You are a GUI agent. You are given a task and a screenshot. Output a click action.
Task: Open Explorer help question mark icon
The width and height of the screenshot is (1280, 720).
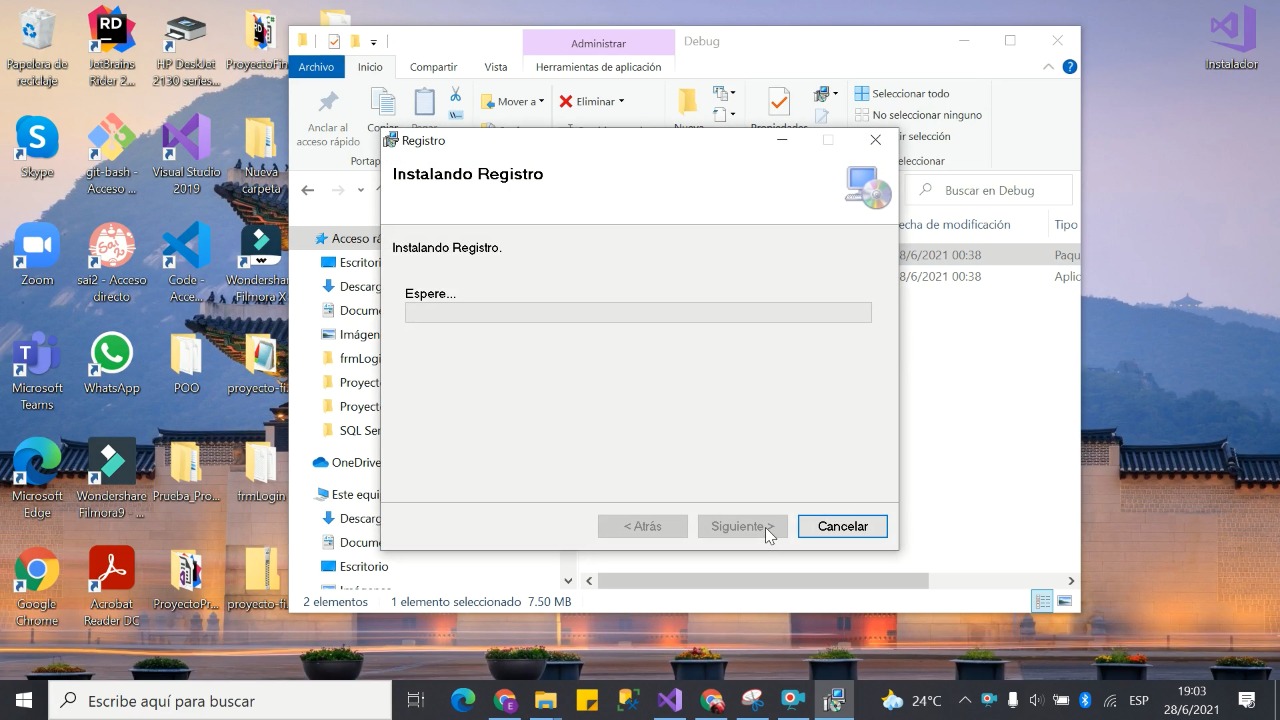pyautogui.click(x=1069, y=67)
